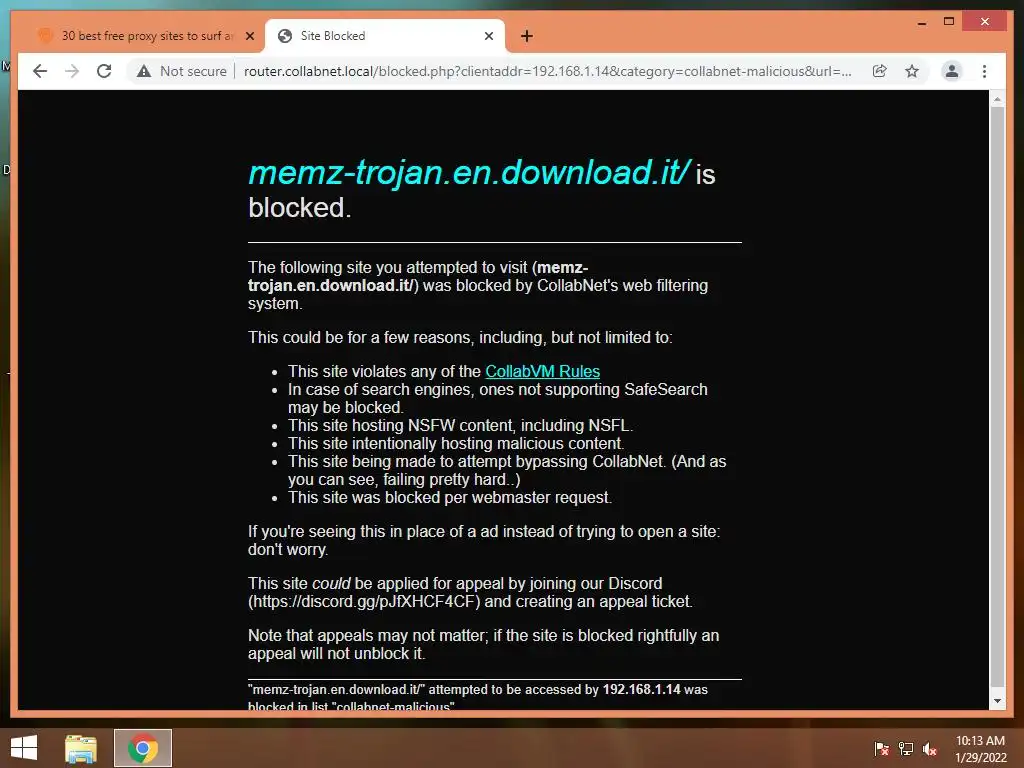The image size is (1024, 768).
Task: Open the Windows Start menu
Action: coord(24,748)
